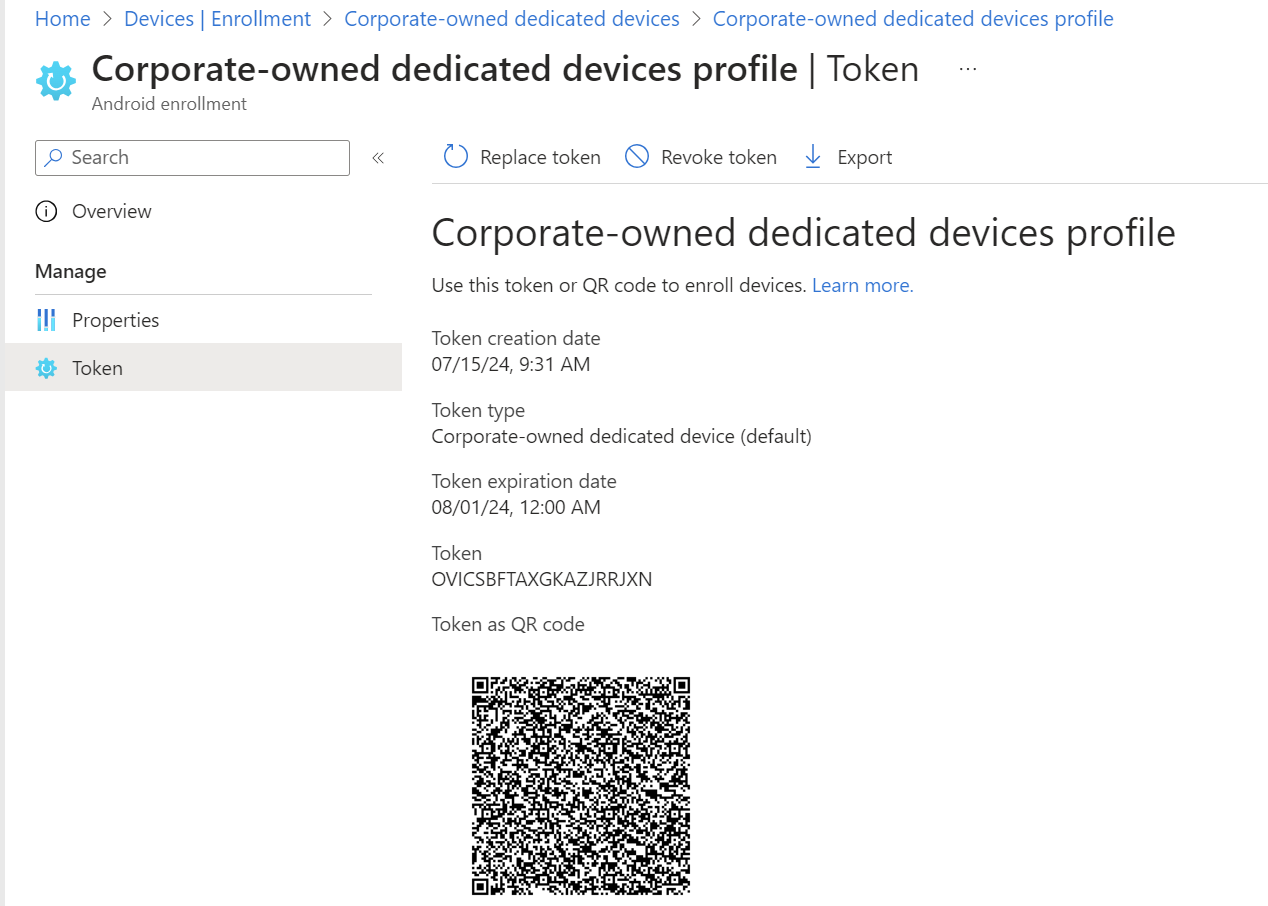This screenshot has height=906, width=1268.
Task: Click the Revoke token icon
Action: coord(637,156)
